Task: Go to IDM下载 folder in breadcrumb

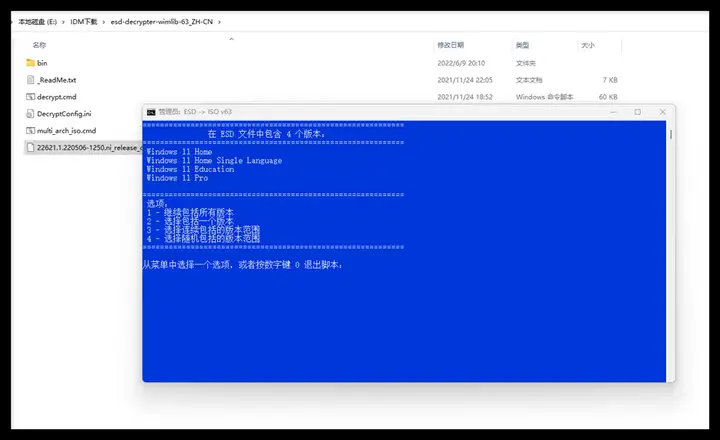Action: (x=84, y=22)
